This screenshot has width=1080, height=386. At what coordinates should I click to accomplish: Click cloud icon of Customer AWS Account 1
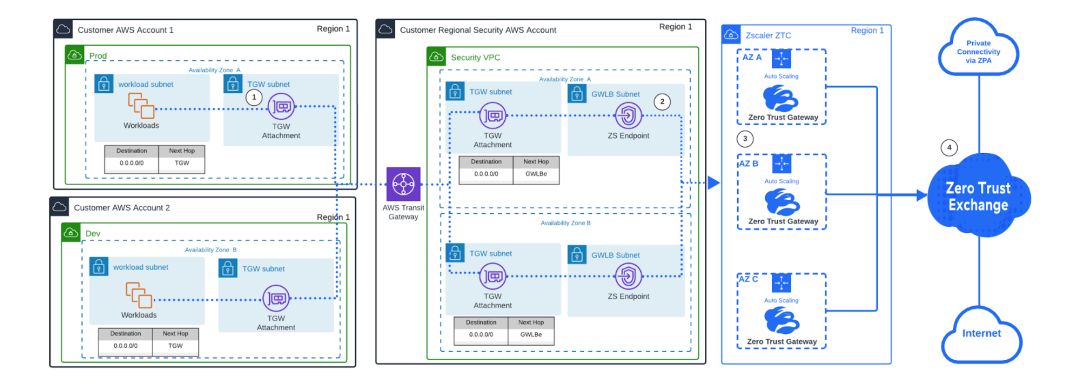[x=63, y=30]
